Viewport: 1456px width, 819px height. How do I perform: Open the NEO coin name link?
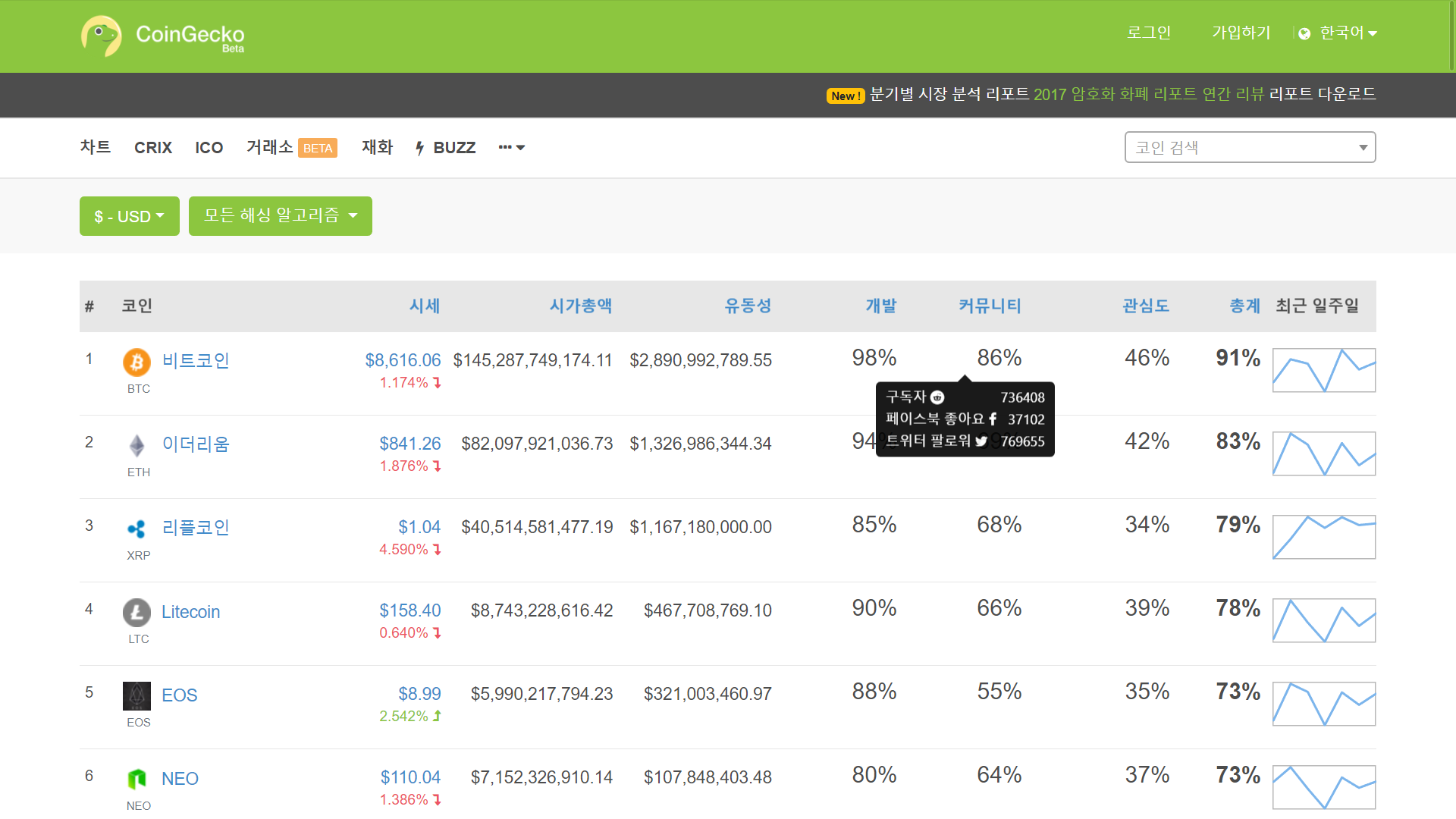180,778
